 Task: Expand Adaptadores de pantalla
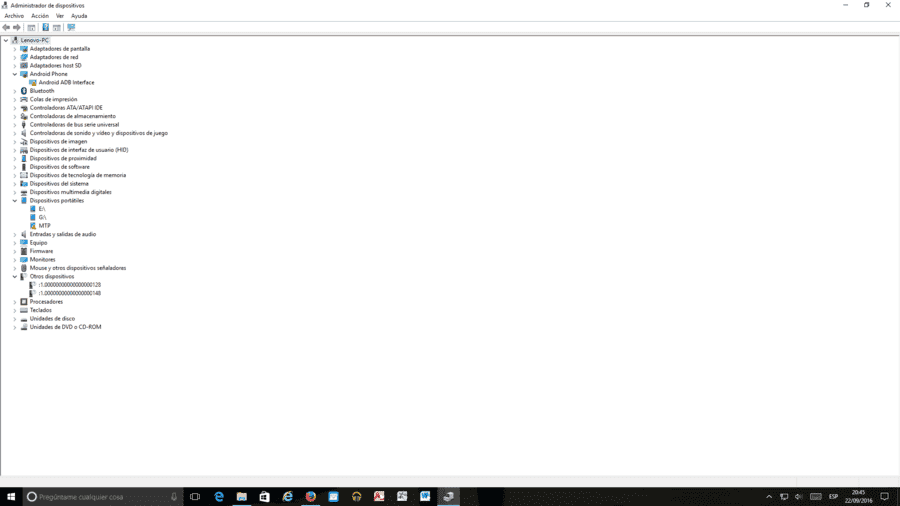coord(15,49)
